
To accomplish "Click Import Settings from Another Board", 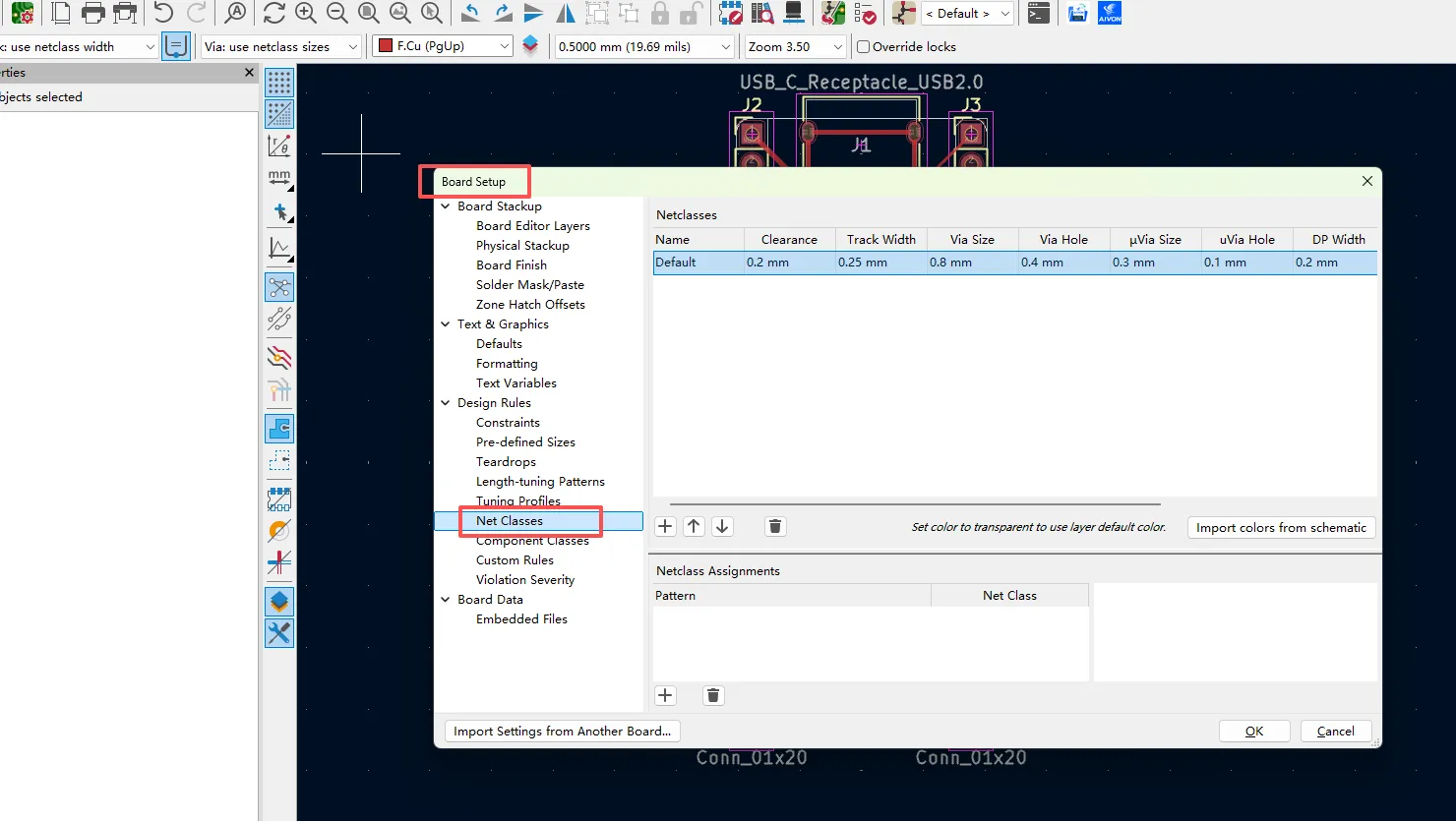I will [x=563, y=731].
